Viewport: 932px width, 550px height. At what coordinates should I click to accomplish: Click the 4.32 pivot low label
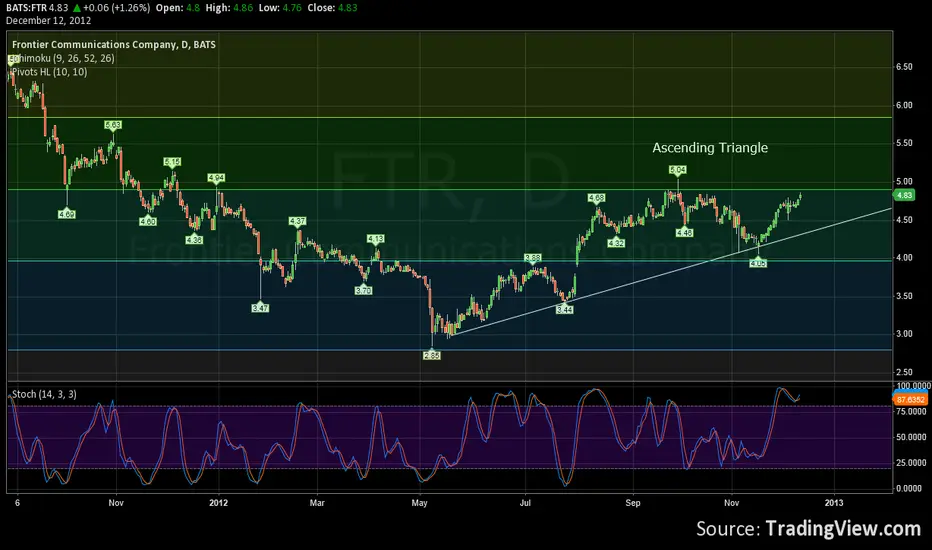click(x=616, y=243)
